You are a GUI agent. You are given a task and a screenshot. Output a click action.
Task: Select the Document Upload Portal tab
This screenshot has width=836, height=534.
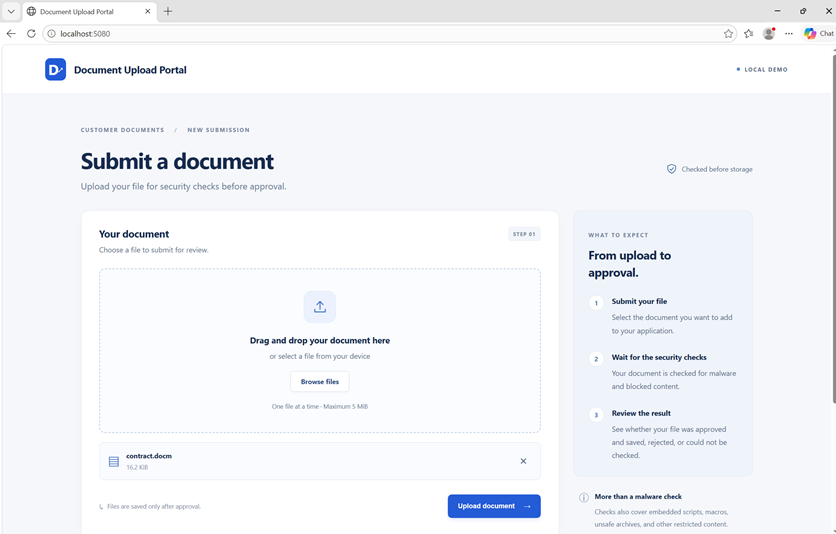click(x=90, y=11)
